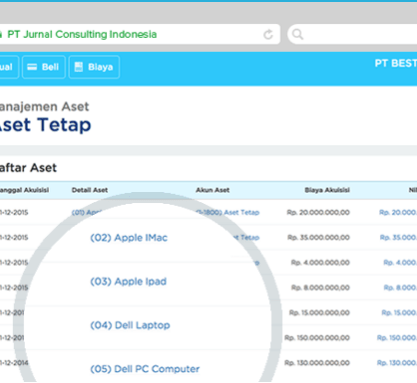This screenshot has height=383, width=417.
Task: Select the Rp. 150.000.000,00 acquisition cost cell
Action: click(317, 338)
